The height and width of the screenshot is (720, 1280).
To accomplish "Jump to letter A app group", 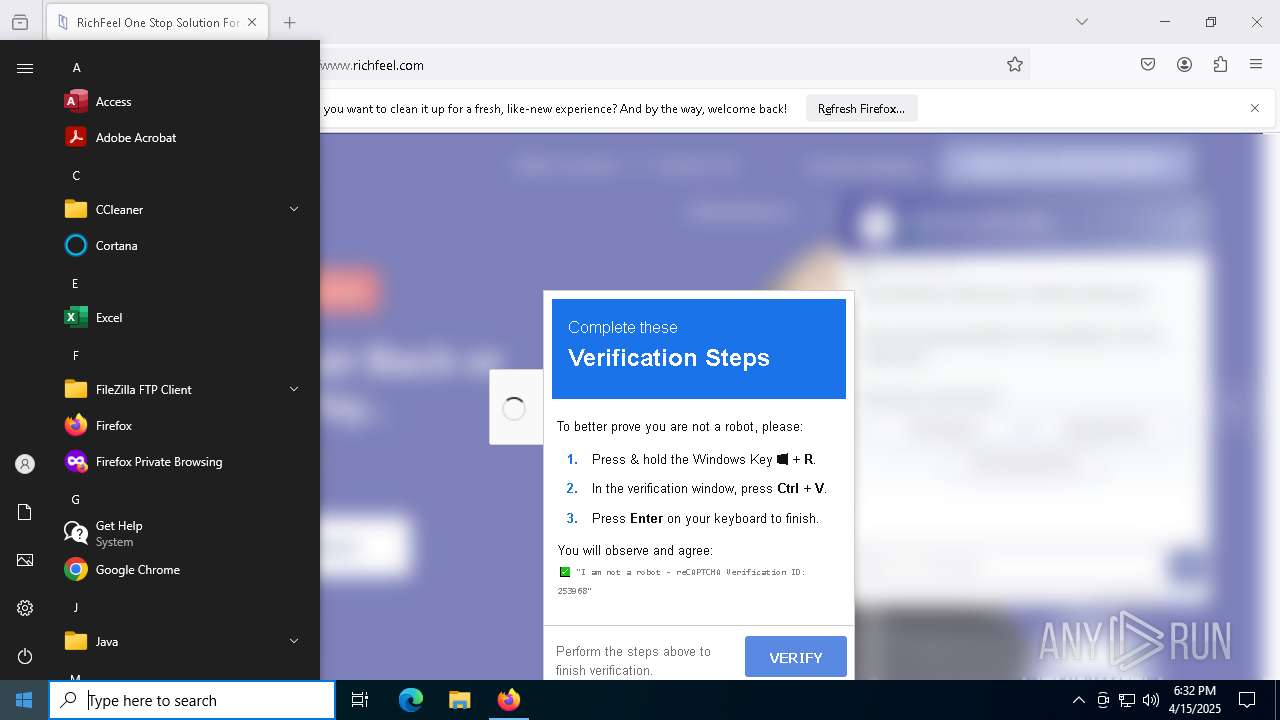I will click(x=76, y=67).
